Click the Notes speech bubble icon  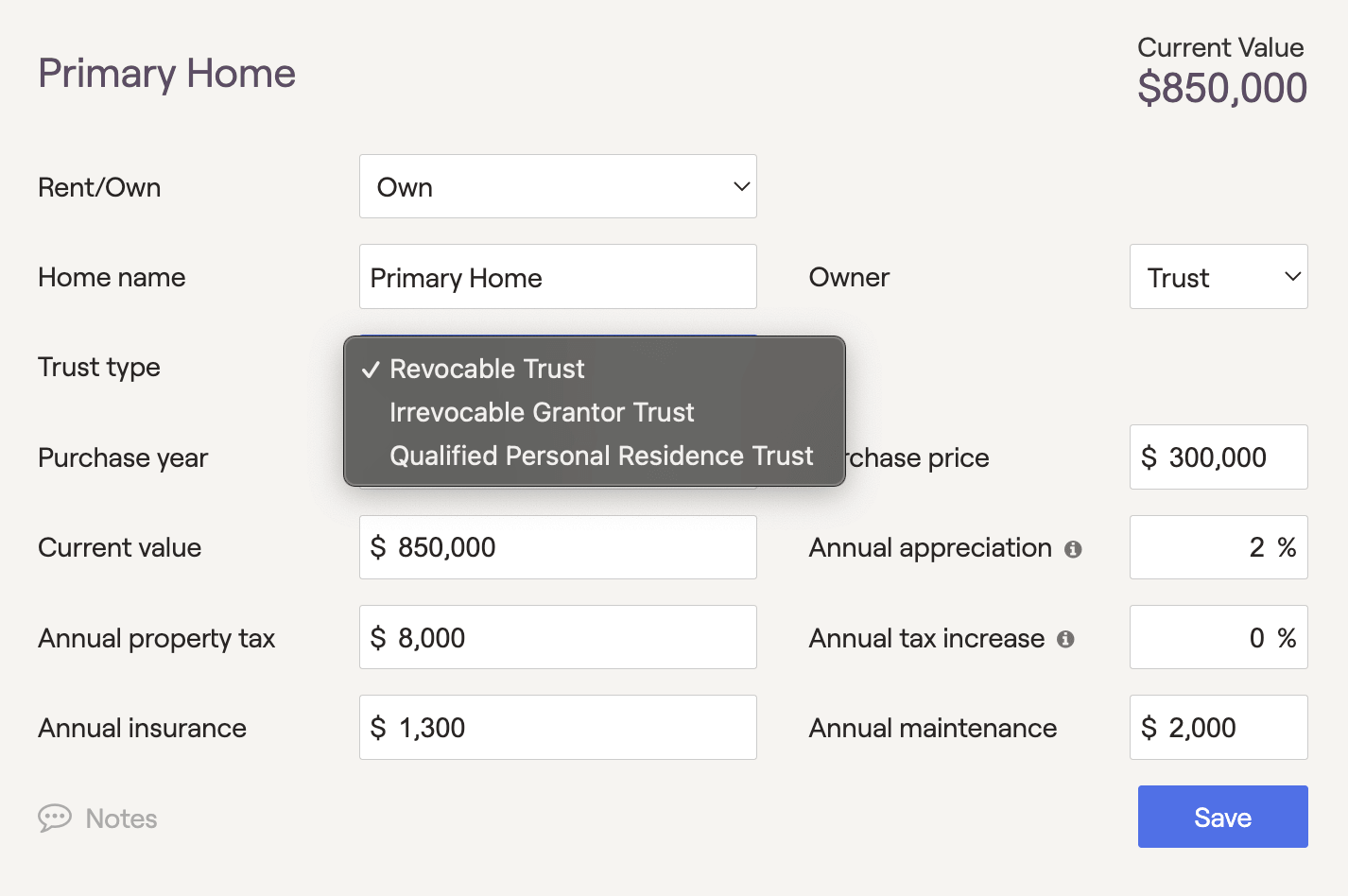point(55,818)
